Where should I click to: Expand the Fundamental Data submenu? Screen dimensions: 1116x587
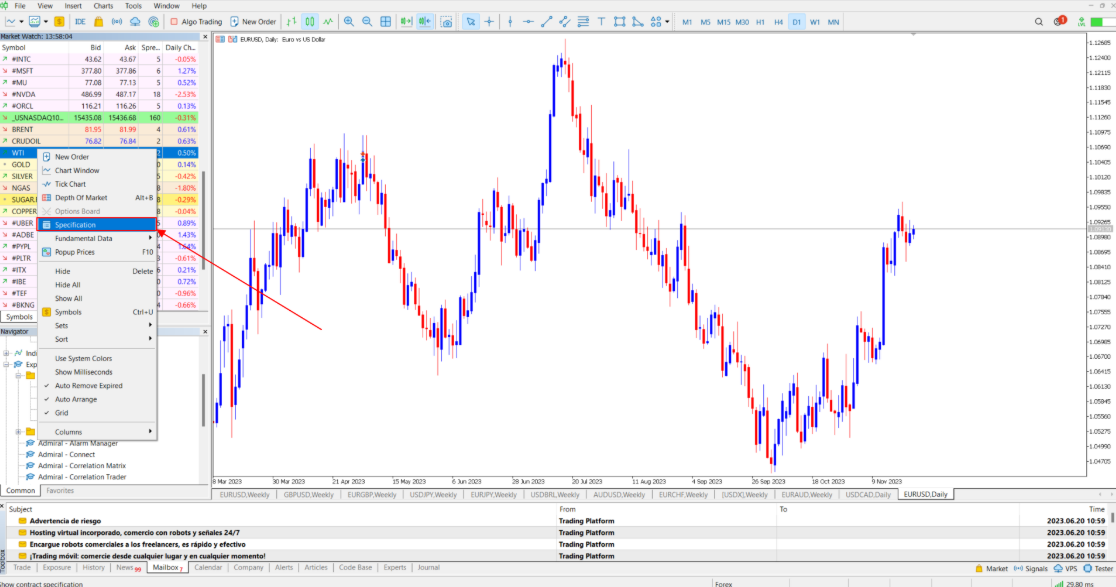[96, 238]
